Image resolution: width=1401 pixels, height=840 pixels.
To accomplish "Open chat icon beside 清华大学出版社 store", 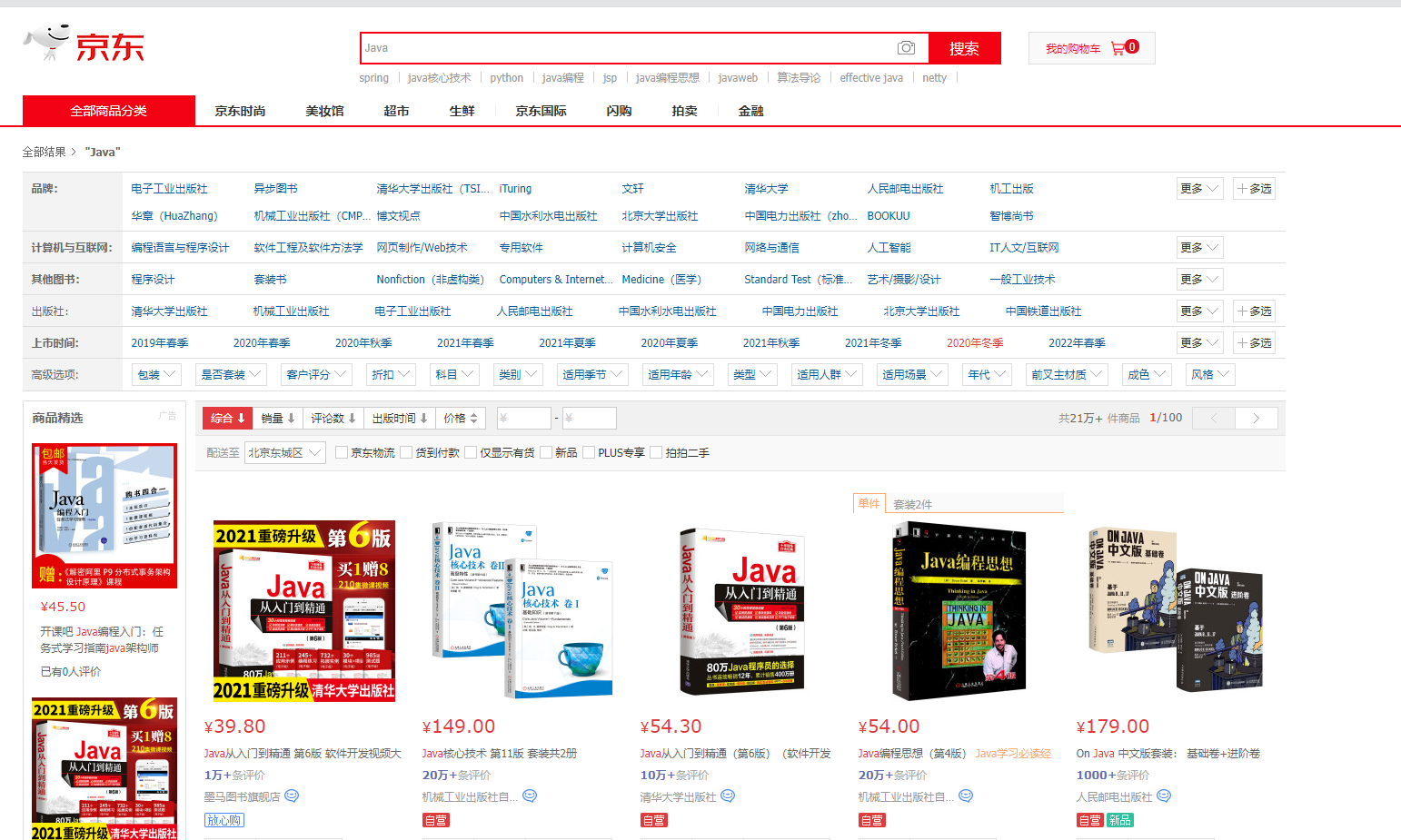I will click(x=728, y=796).
